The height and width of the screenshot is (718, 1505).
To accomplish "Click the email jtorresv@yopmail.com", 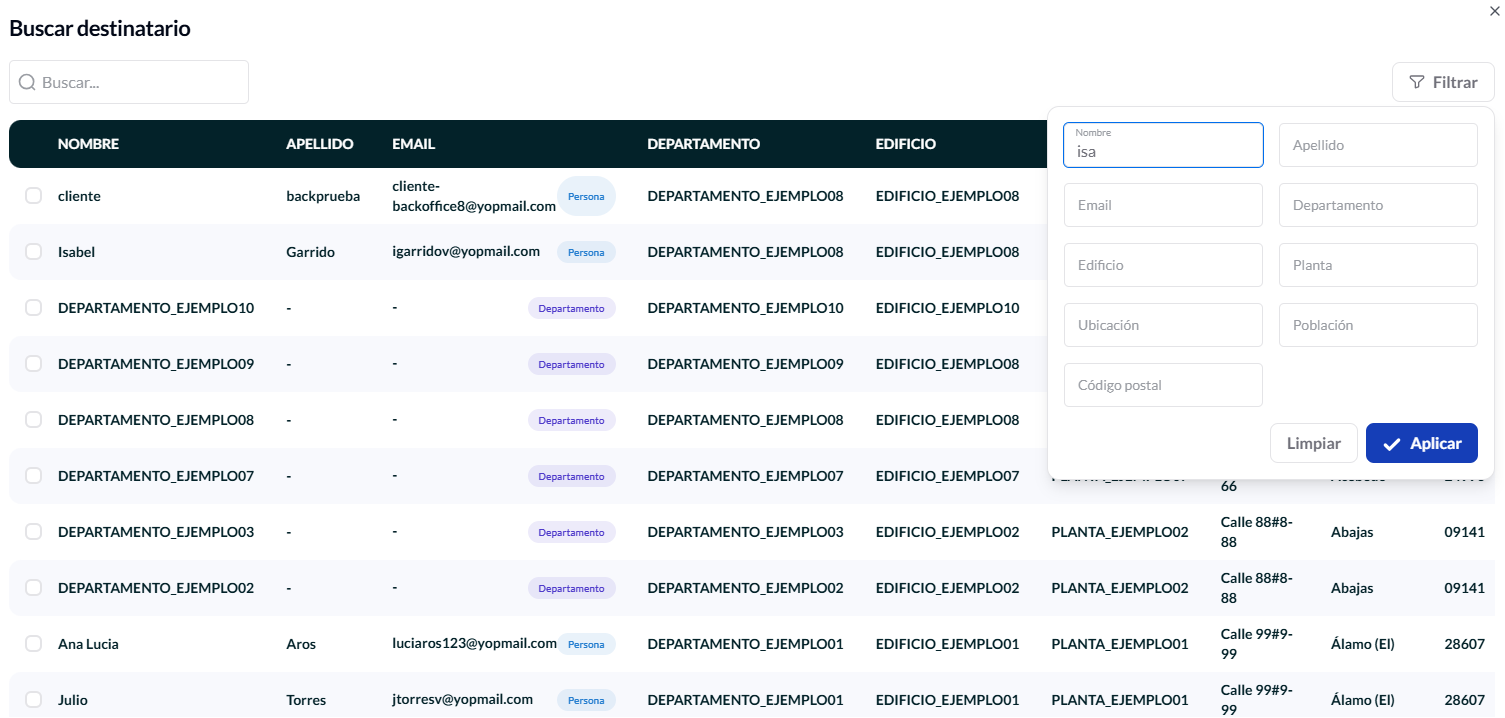I will tap(462, 700).
